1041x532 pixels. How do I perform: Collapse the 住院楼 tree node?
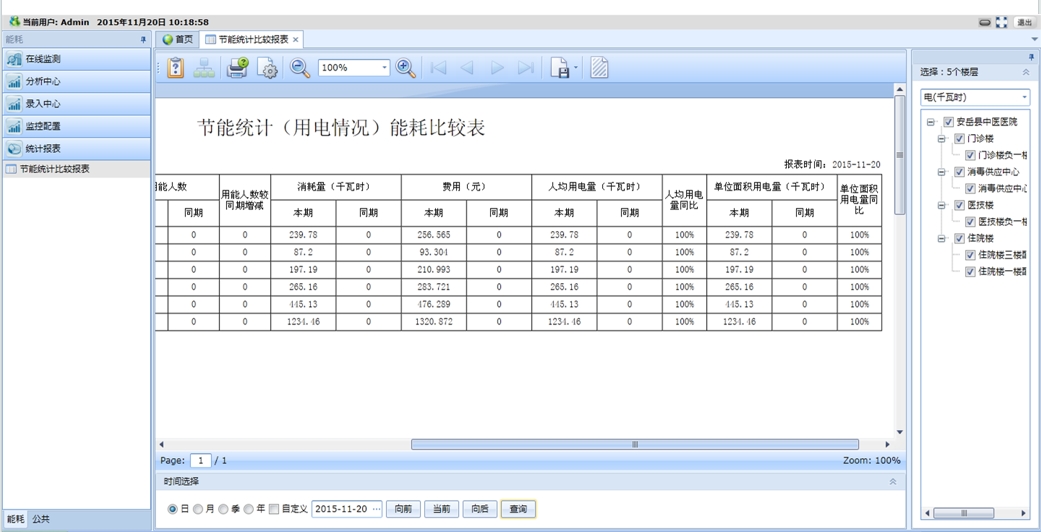(942, 239)
